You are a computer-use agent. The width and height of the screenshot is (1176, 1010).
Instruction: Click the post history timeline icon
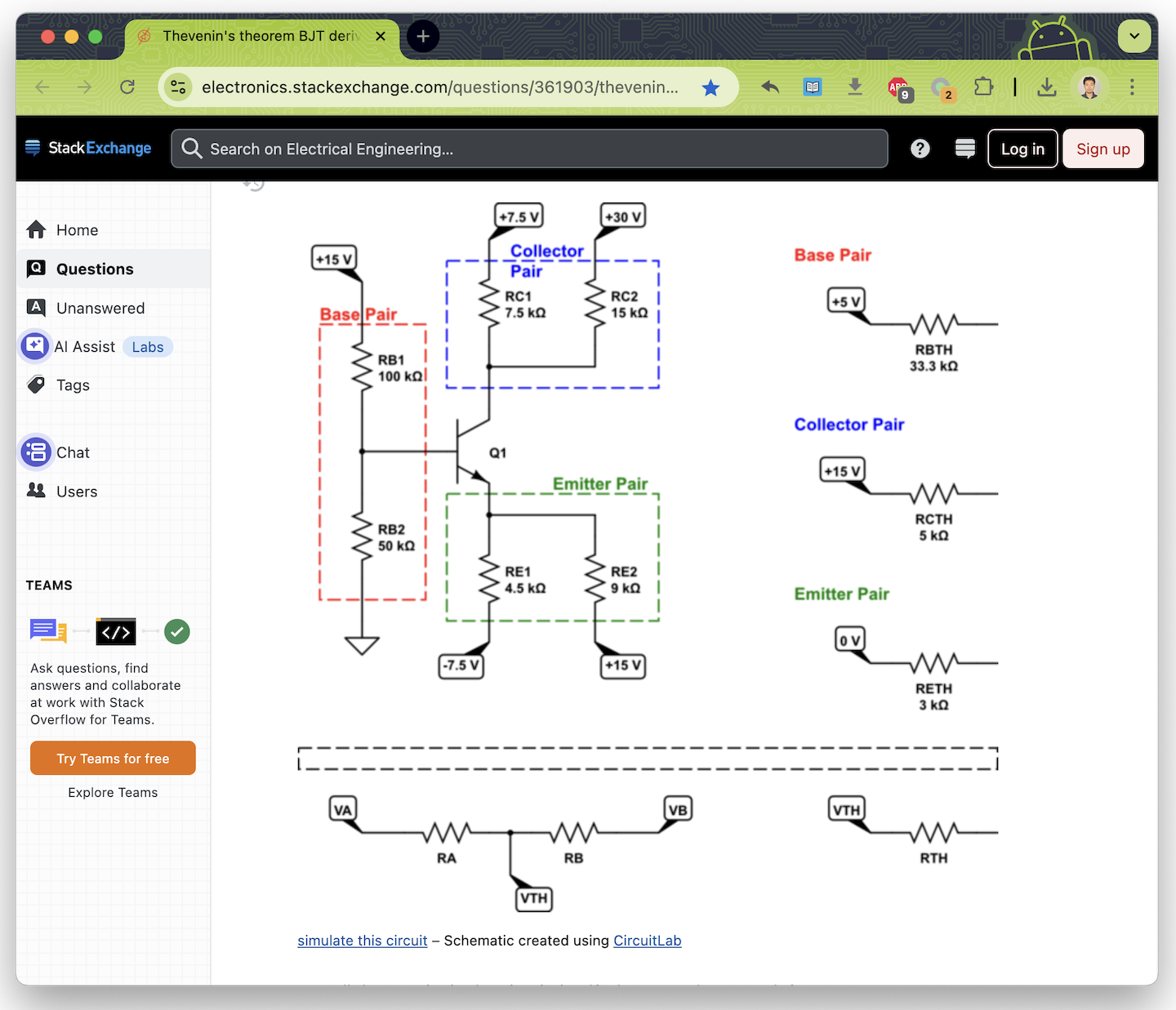click(254, 185)
